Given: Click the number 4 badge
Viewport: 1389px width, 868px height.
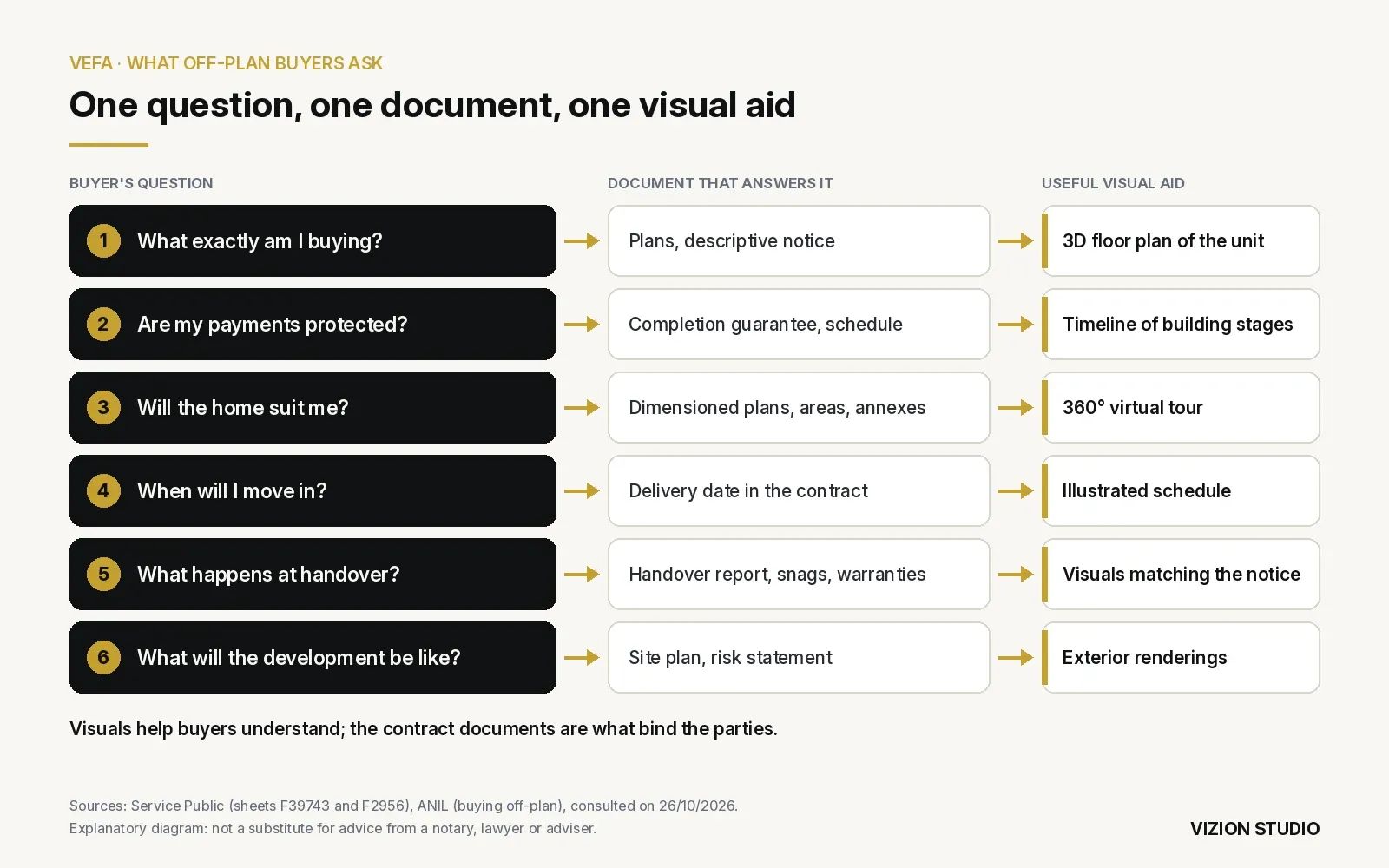Looking at the screenshot, I should (103, 490).
